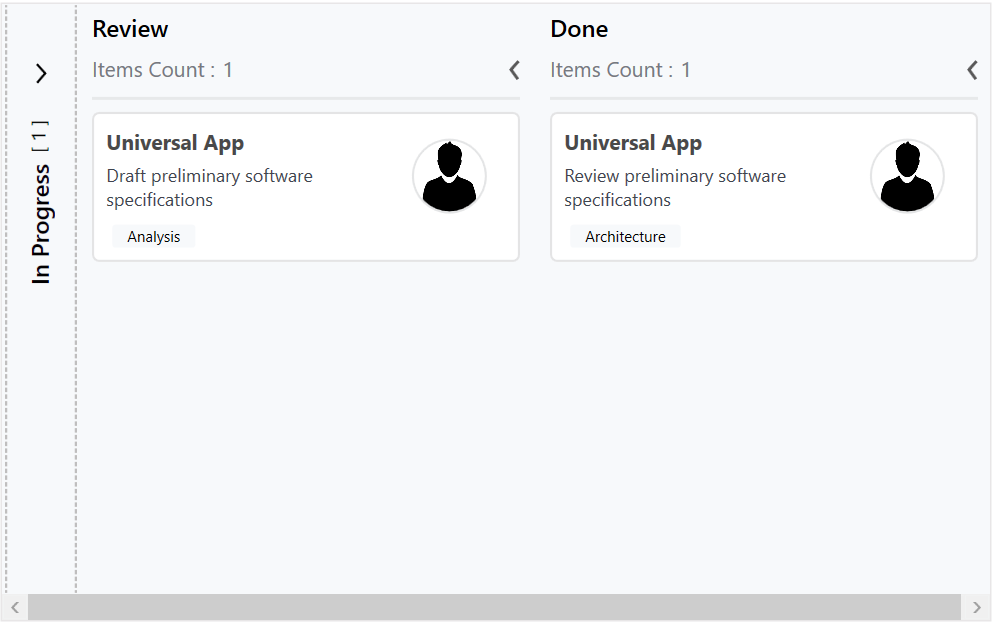Collapse the Review column using its chevron
Image resolution: width=994 pixels, height=625 pixels.
[514, 70]
